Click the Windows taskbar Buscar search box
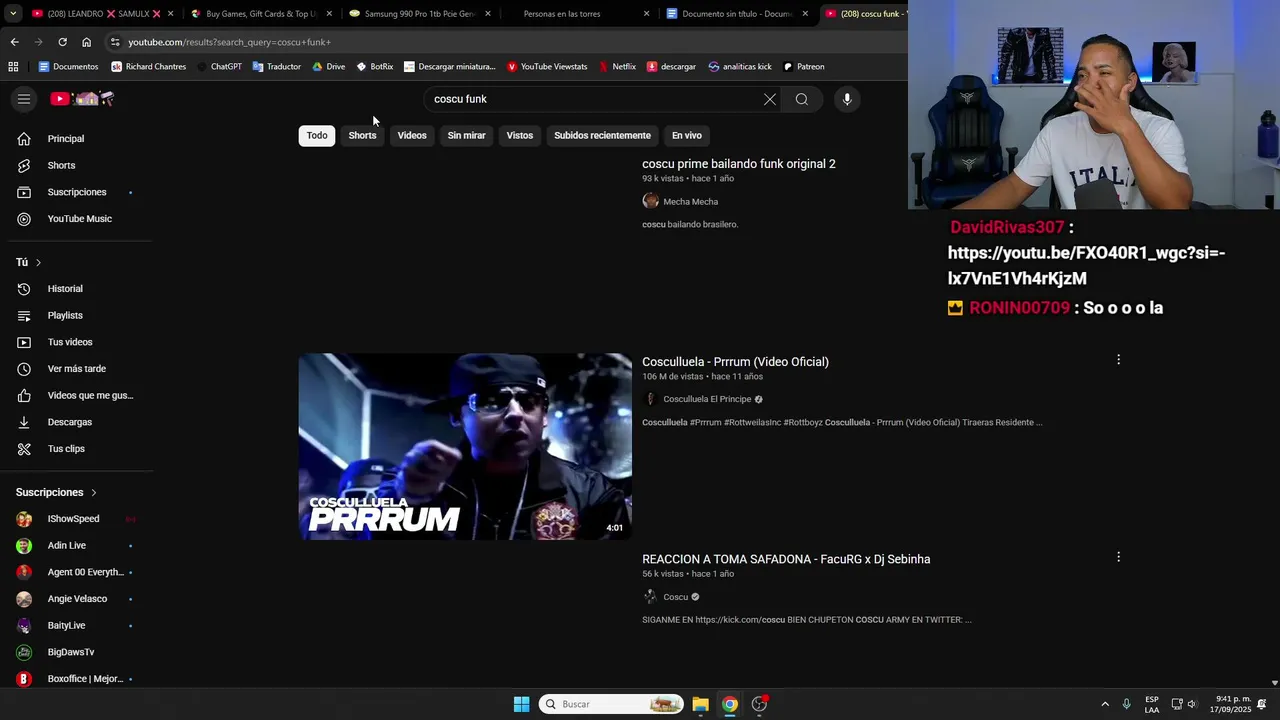 coord(610,704)
